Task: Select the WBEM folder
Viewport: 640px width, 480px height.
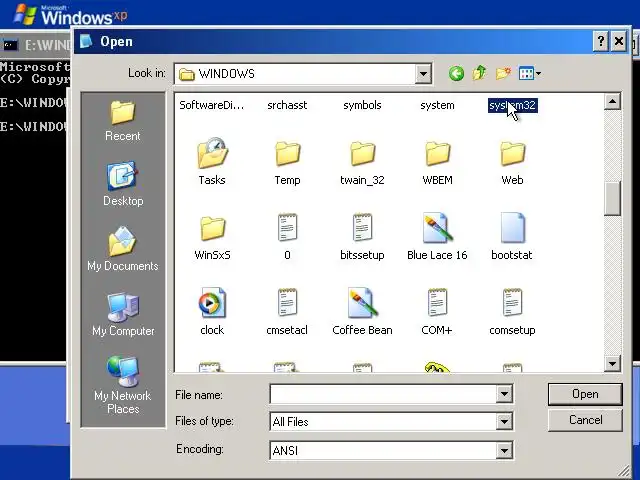Action: (x=437, y=163)
